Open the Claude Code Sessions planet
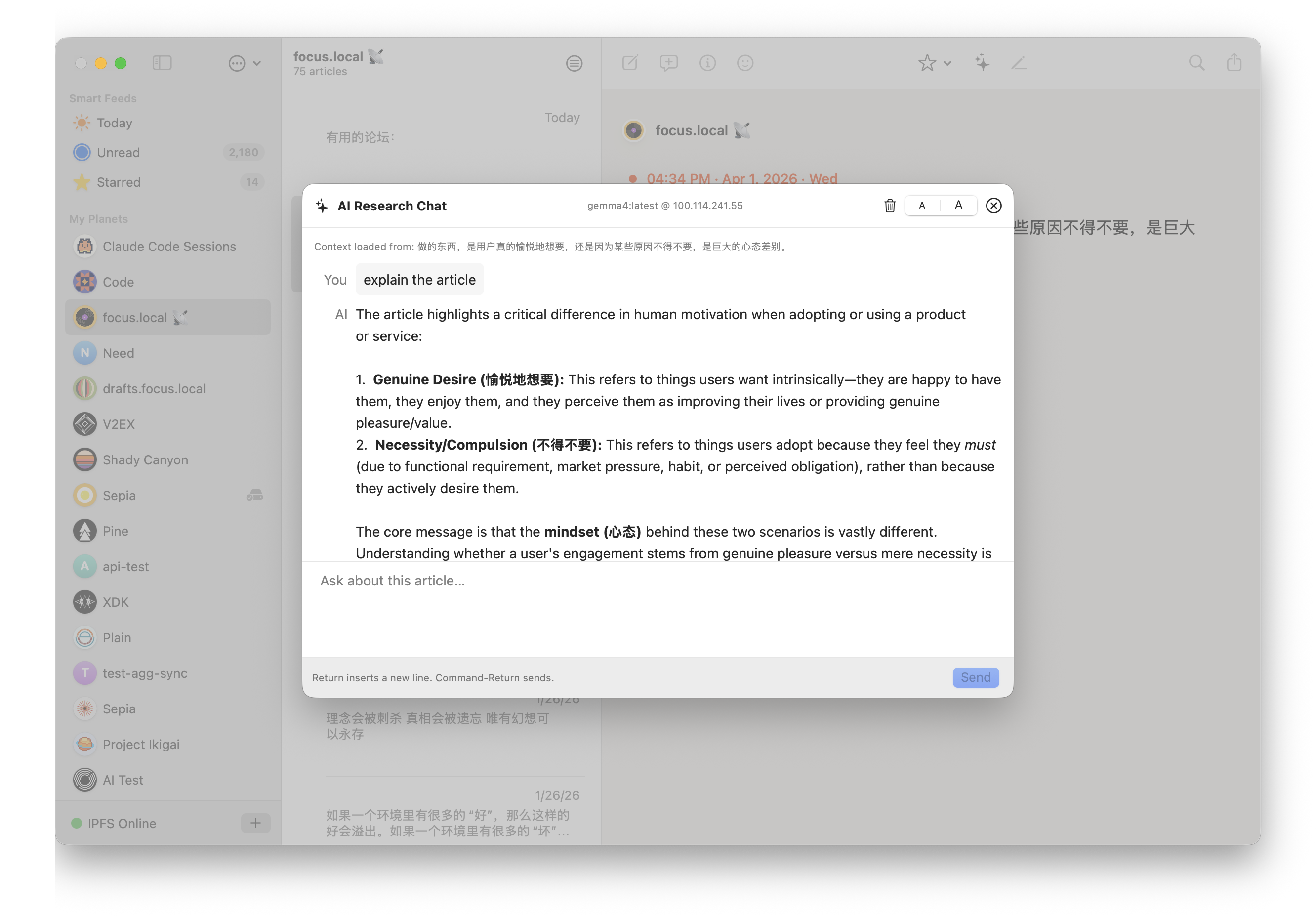Viewport: 1316px width, 918px height. coord(169,247)
